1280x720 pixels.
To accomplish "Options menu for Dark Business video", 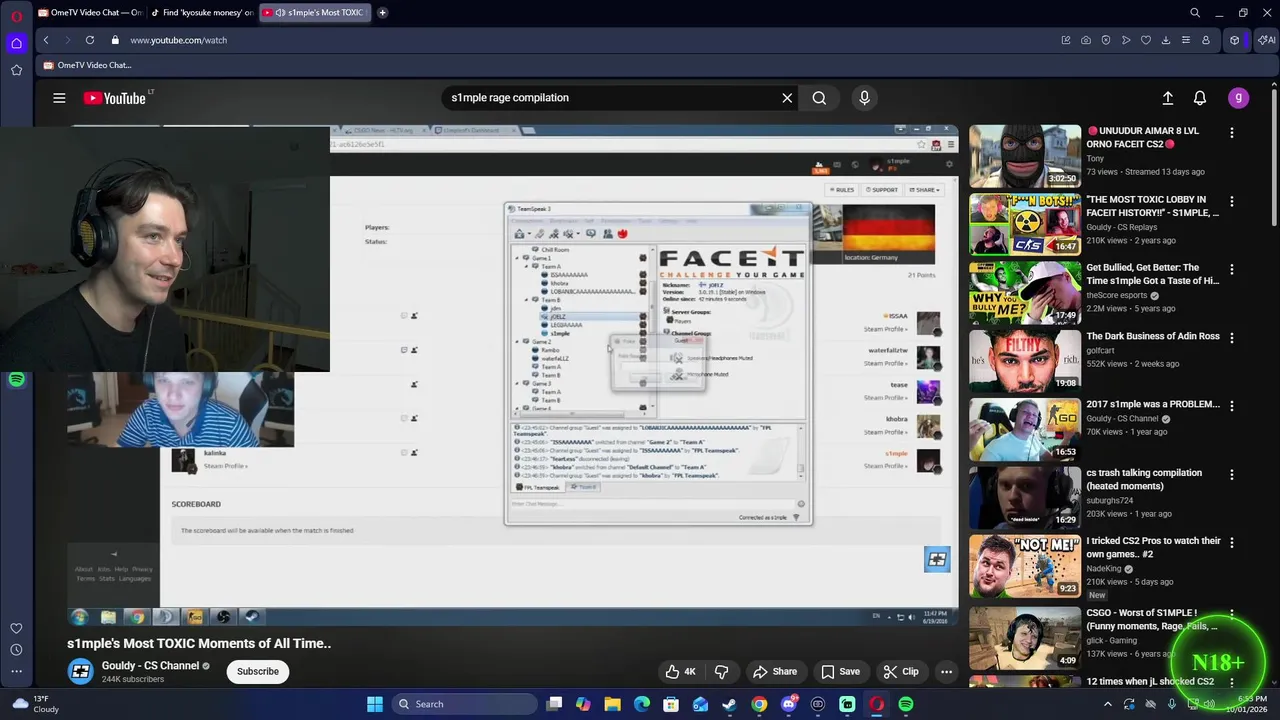I will [1232, 337].
